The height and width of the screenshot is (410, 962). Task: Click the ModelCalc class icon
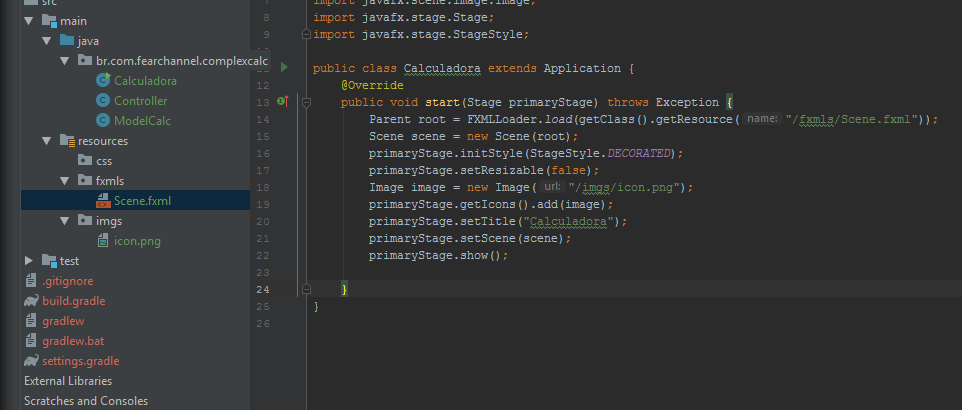point(103,121)
